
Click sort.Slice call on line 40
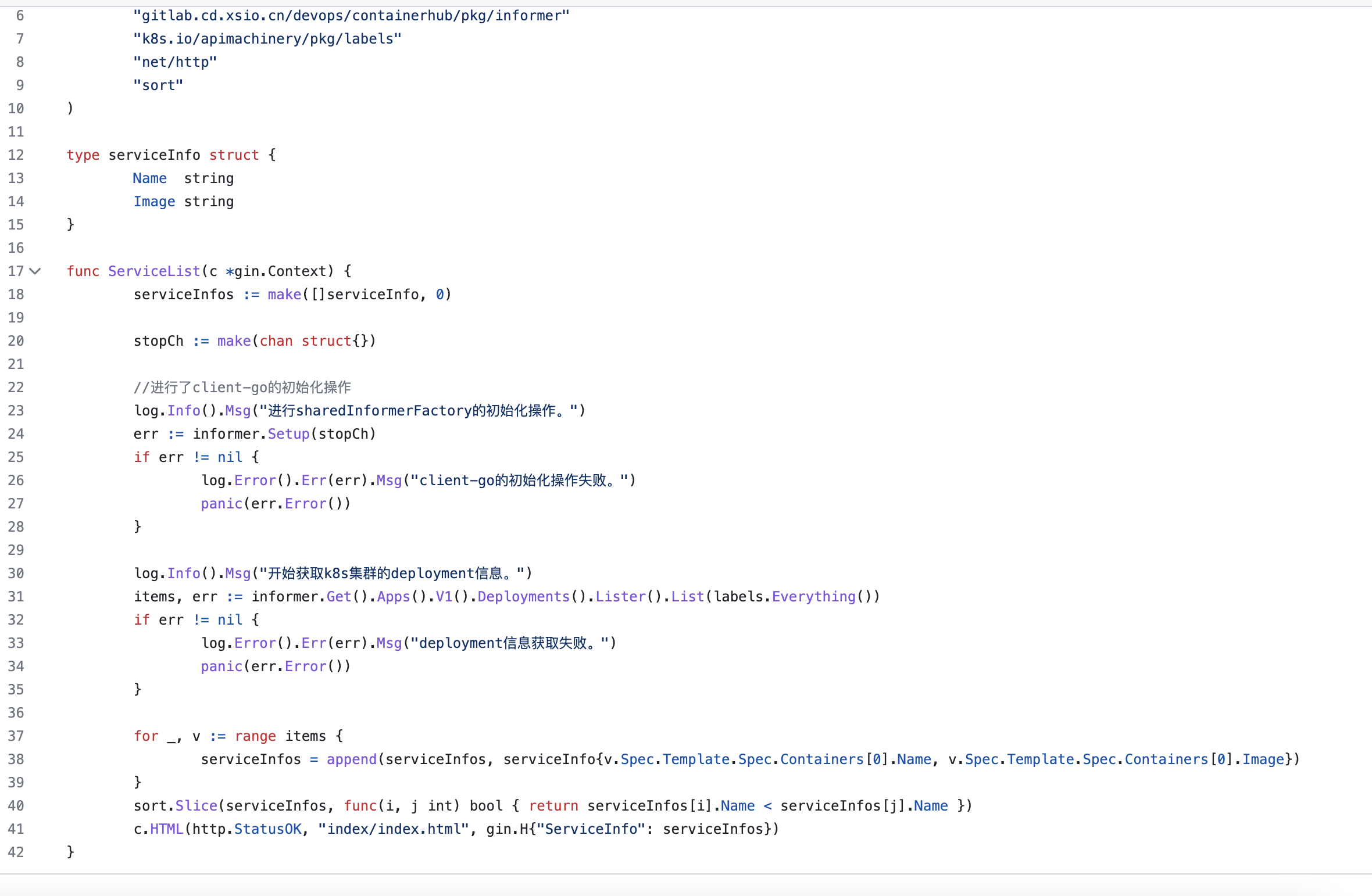(x=175, y=806)
